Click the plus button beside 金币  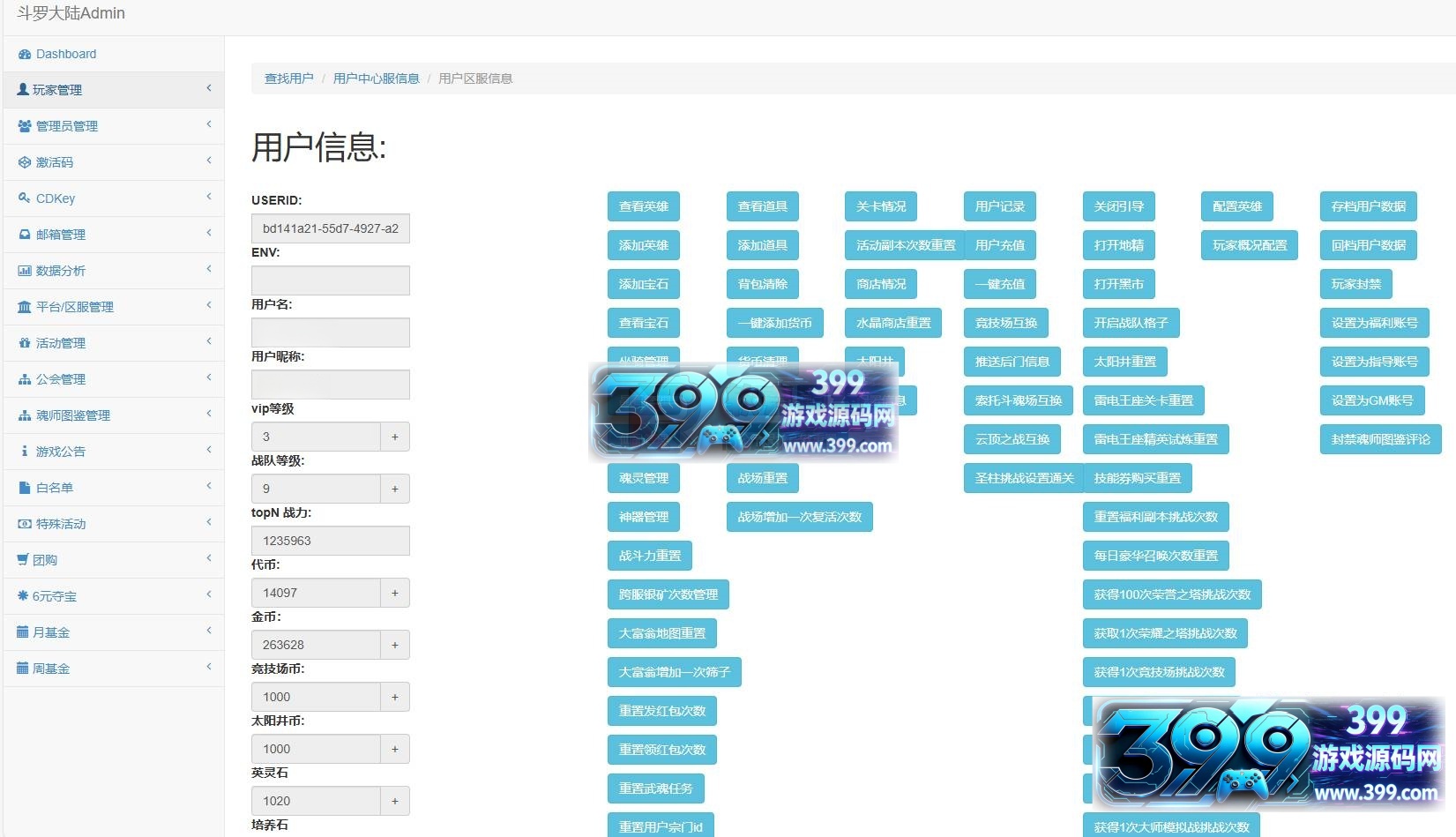coord(395,645)
